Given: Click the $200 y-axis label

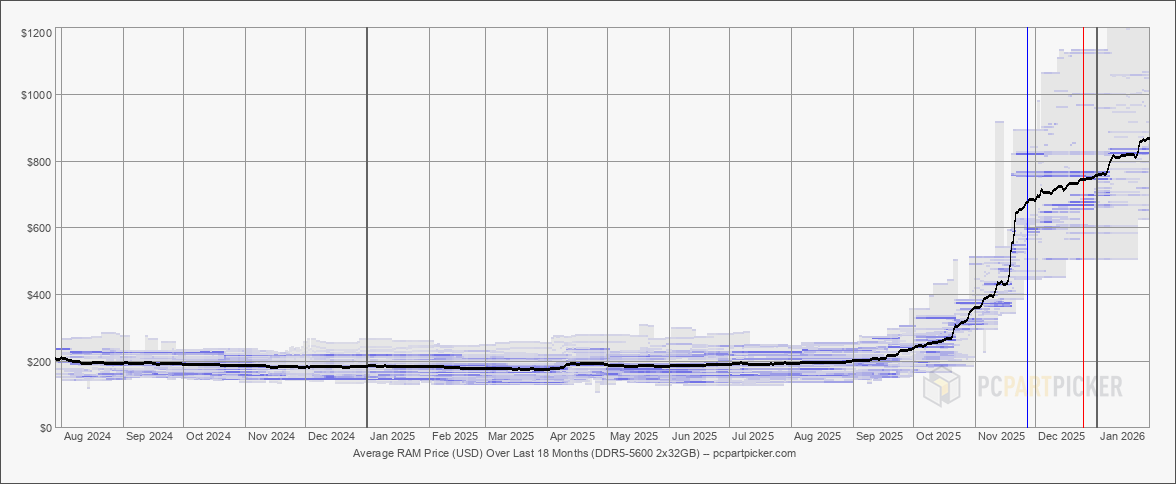Looking at the screenshot, I should pyautogui.click(x=40, y=361).
